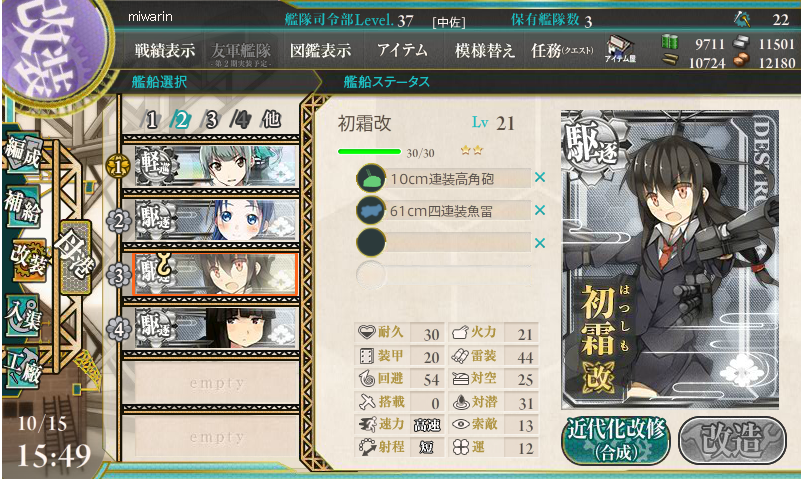
Task: Click the 61cm四連装魚雷 torpedo equipment icon
Action: (371, 210)
